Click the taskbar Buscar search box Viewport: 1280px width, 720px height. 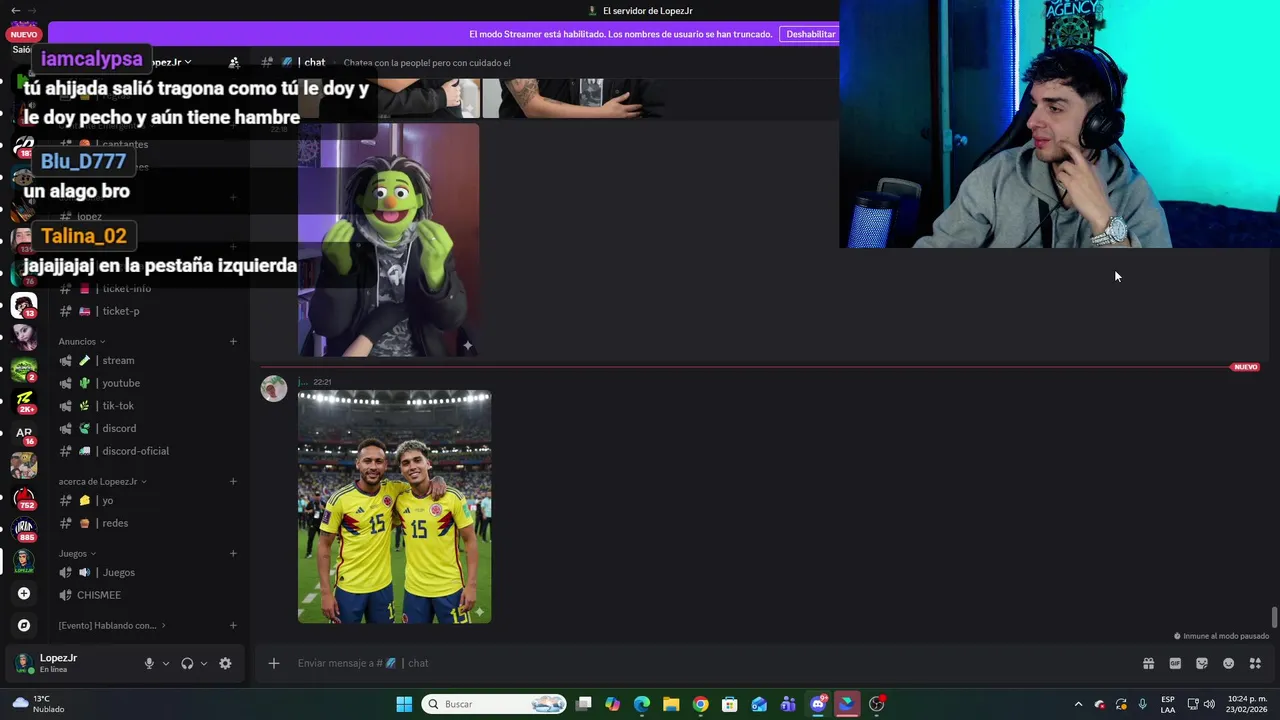(x=494, y=704)
